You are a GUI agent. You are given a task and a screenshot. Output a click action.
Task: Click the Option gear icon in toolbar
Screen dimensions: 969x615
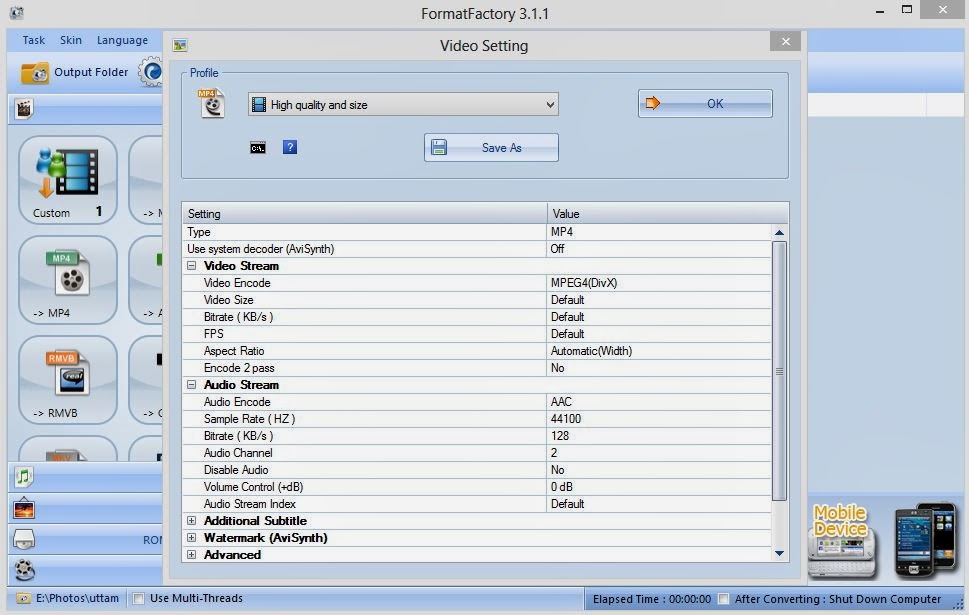(x=151, y=72)
